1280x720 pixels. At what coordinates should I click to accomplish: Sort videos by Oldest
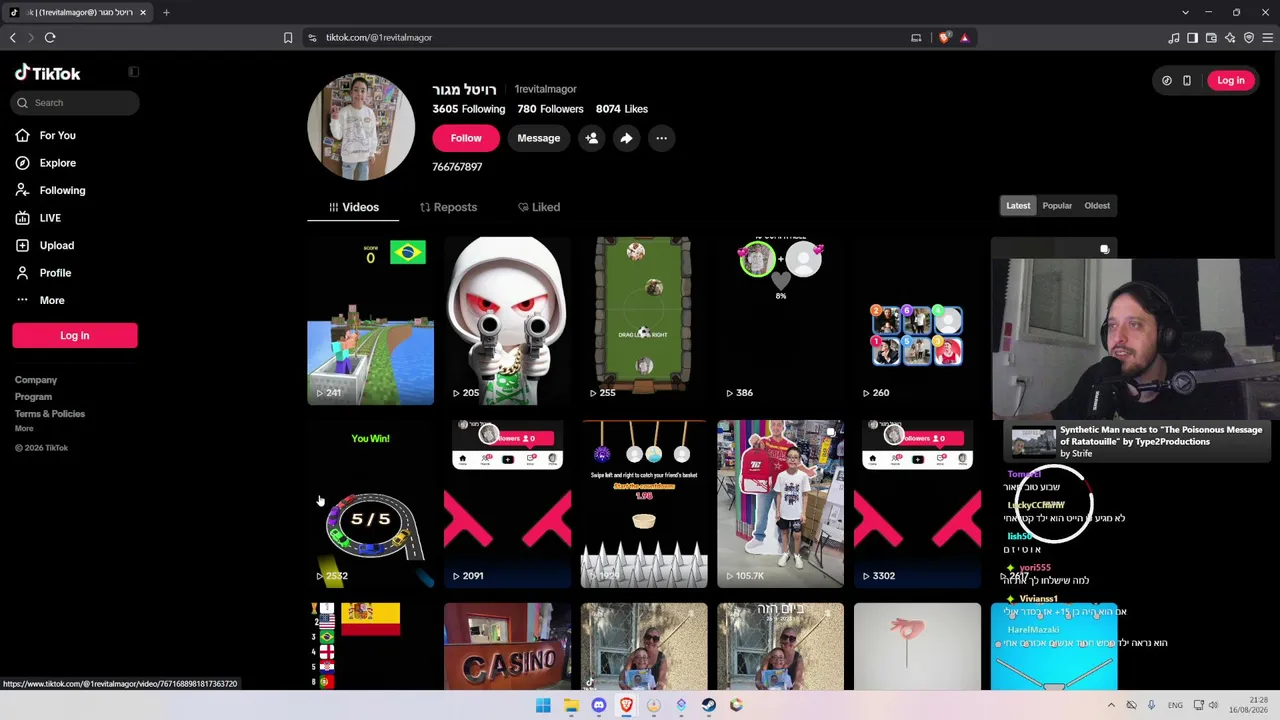pyautogui.click(x=1097, y=206)
